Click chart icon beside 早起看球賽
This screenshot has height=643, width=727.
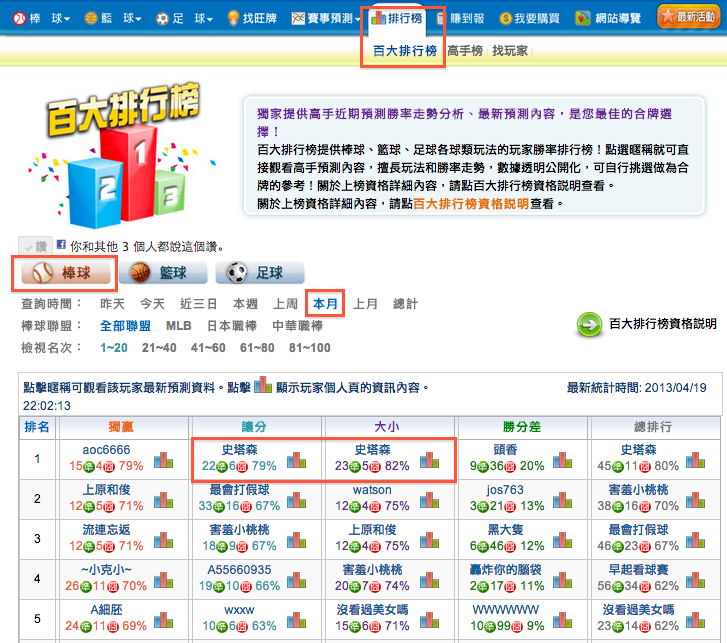pyautogui.click(x=695, y=579)
